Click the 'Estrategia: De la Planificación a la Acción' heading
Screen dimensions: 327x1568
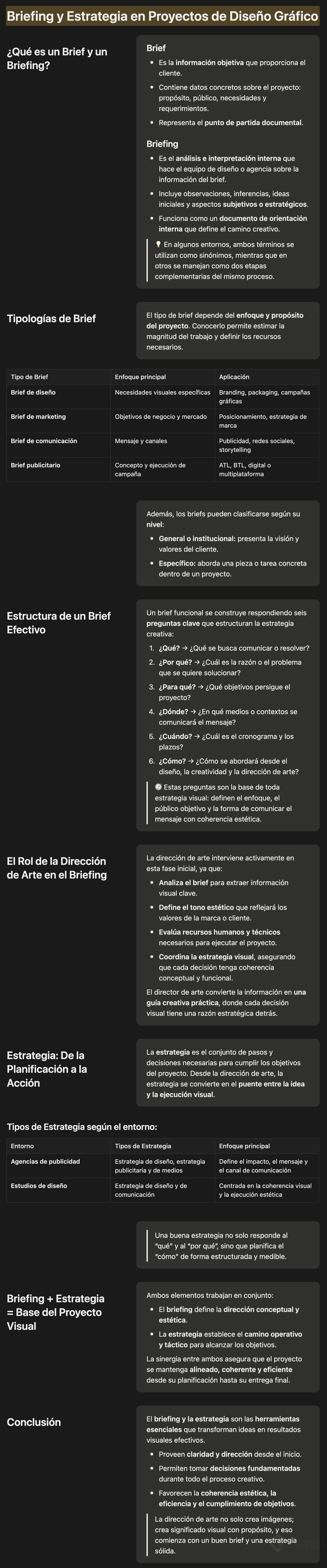[x=47, y=1069]
